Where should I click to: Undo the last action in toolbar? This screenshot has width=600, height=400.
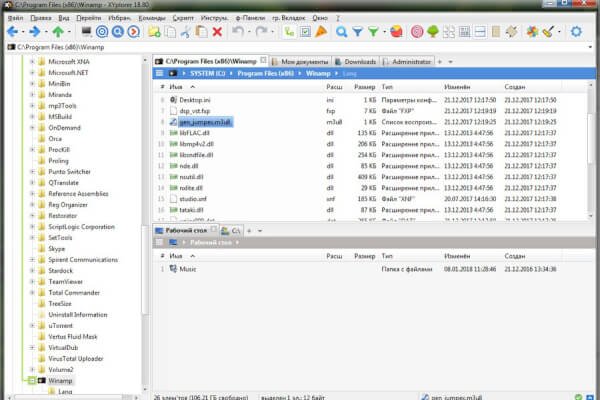[x=238, y=32]
